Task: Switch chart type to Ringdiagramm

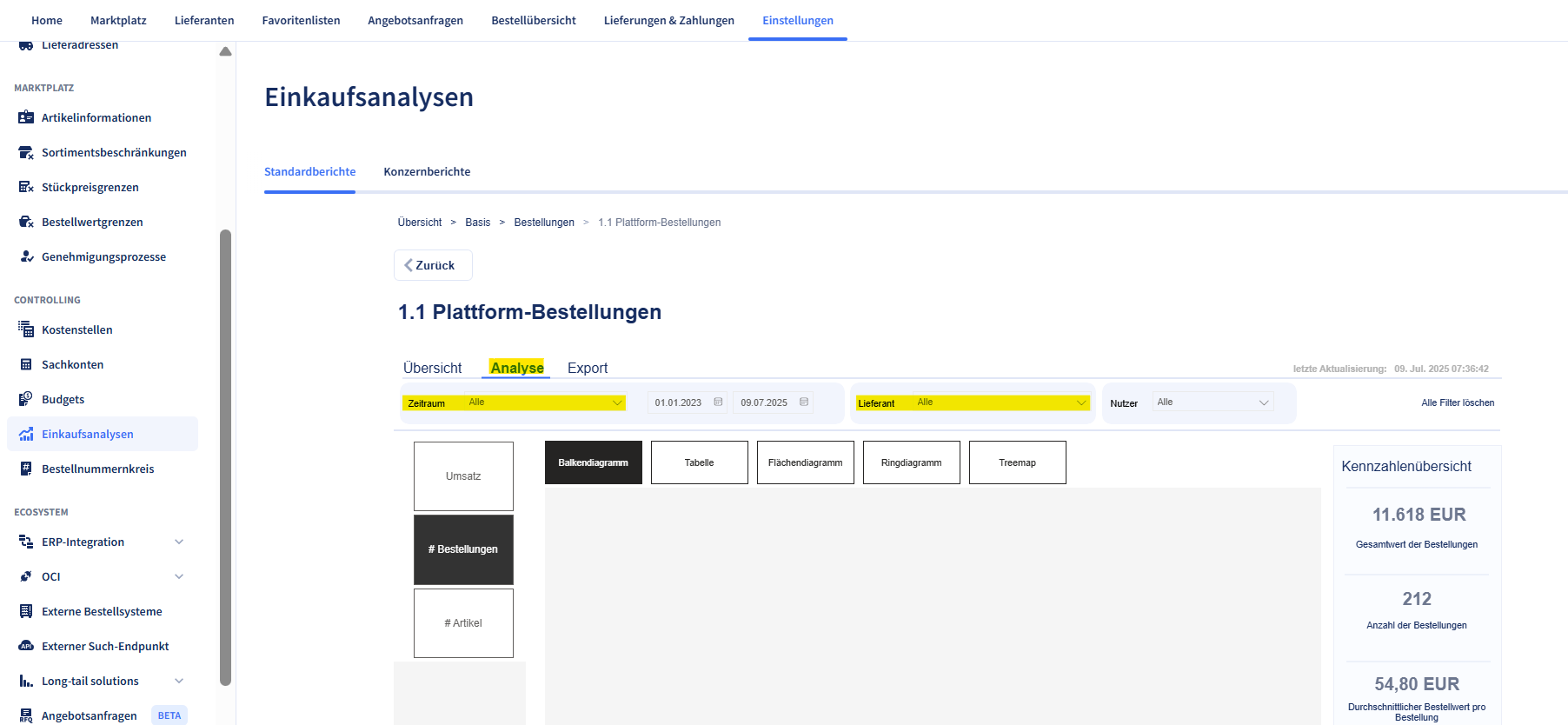Action: click(x=911, y=462)
